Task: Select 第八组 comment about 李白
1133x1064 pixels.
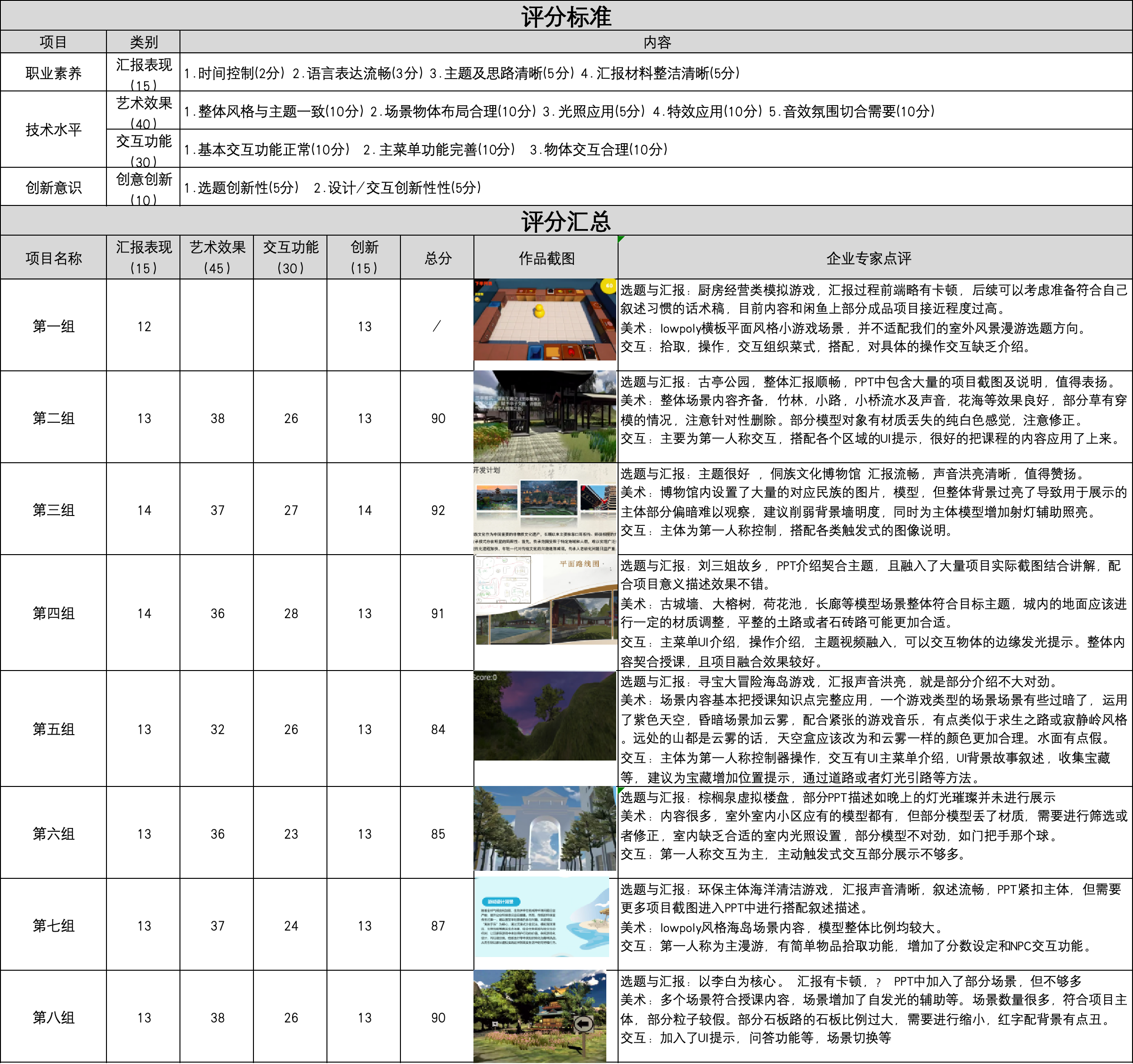Action: click(875, 1016)
